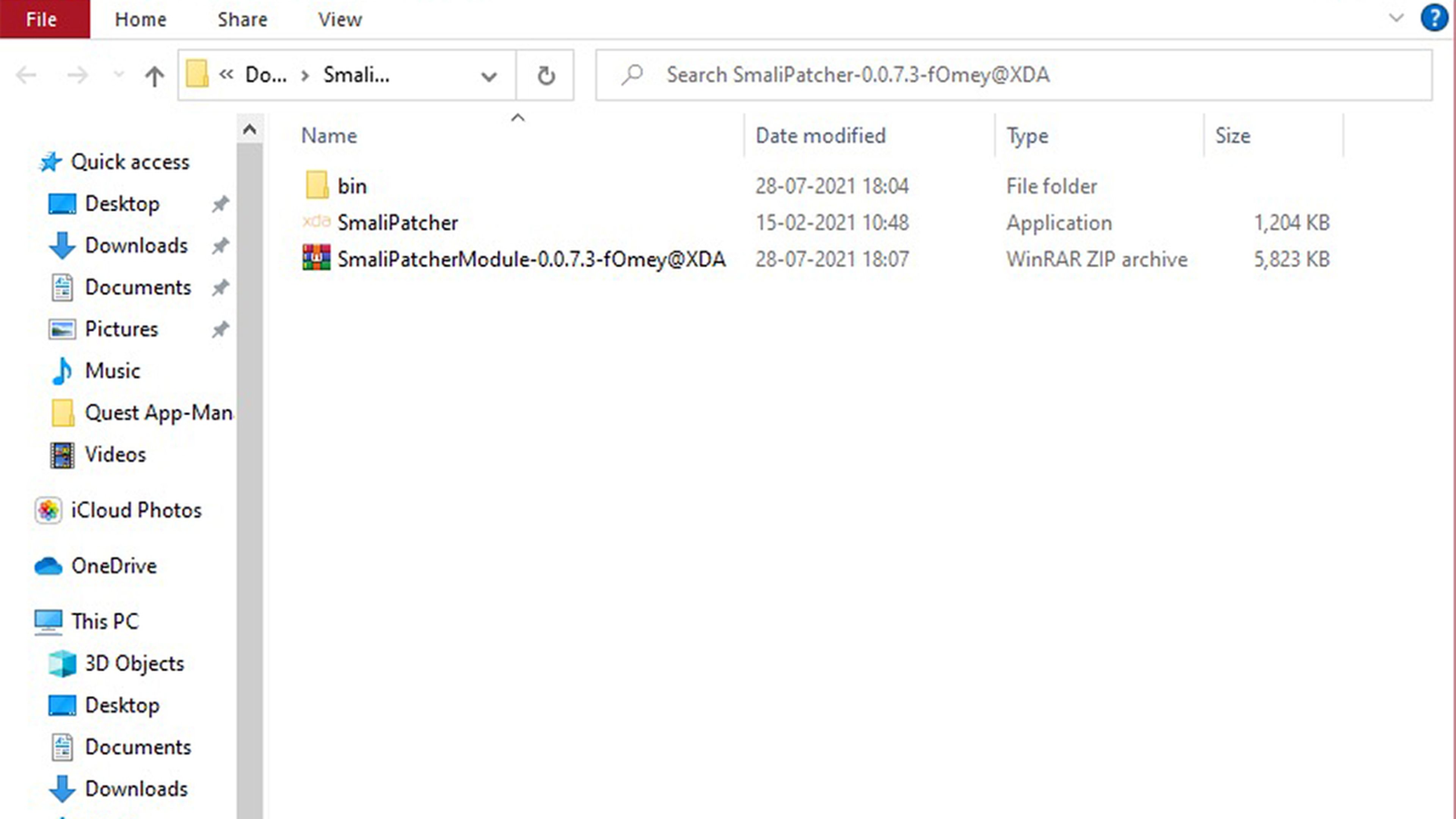
Task: Sort by Date modified column
Action: (821, 136)
